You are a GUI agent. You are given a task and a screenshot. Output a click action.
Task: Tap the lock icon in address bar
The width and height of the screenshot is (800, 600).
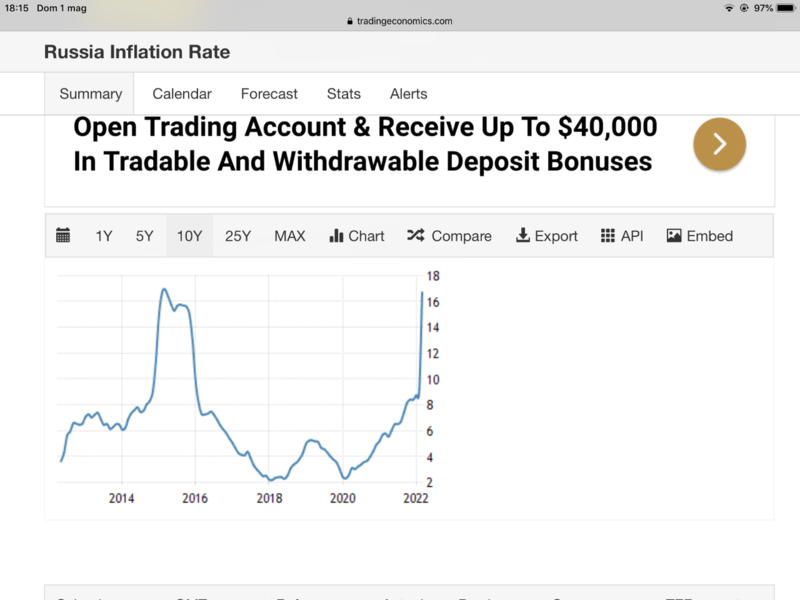(x=349, y=21)
